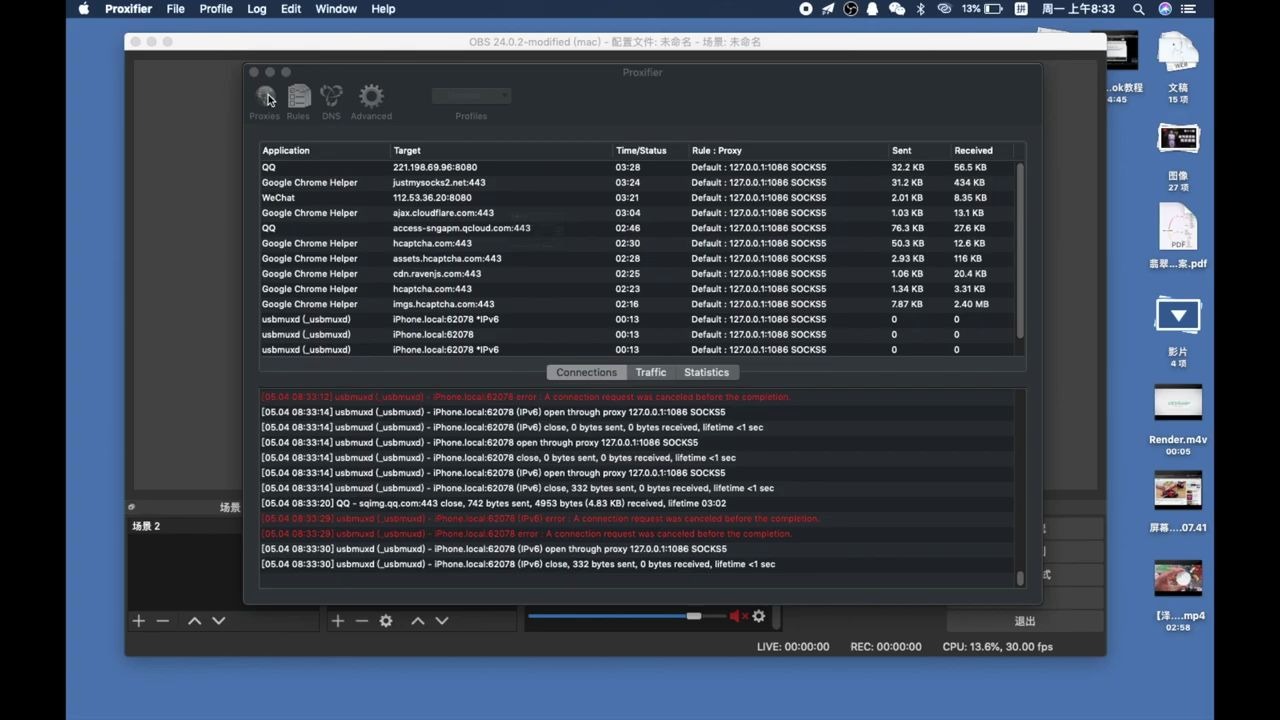Click the screen recording stop icon in menu bar

[x=806, y=9]
